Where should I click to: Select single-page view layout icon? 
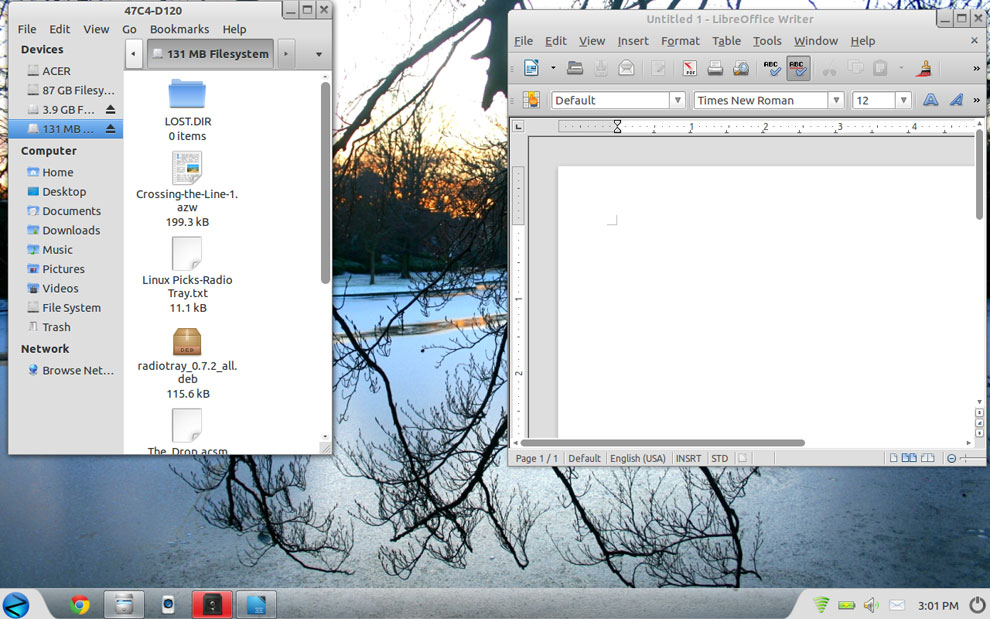tap(893, 458)
